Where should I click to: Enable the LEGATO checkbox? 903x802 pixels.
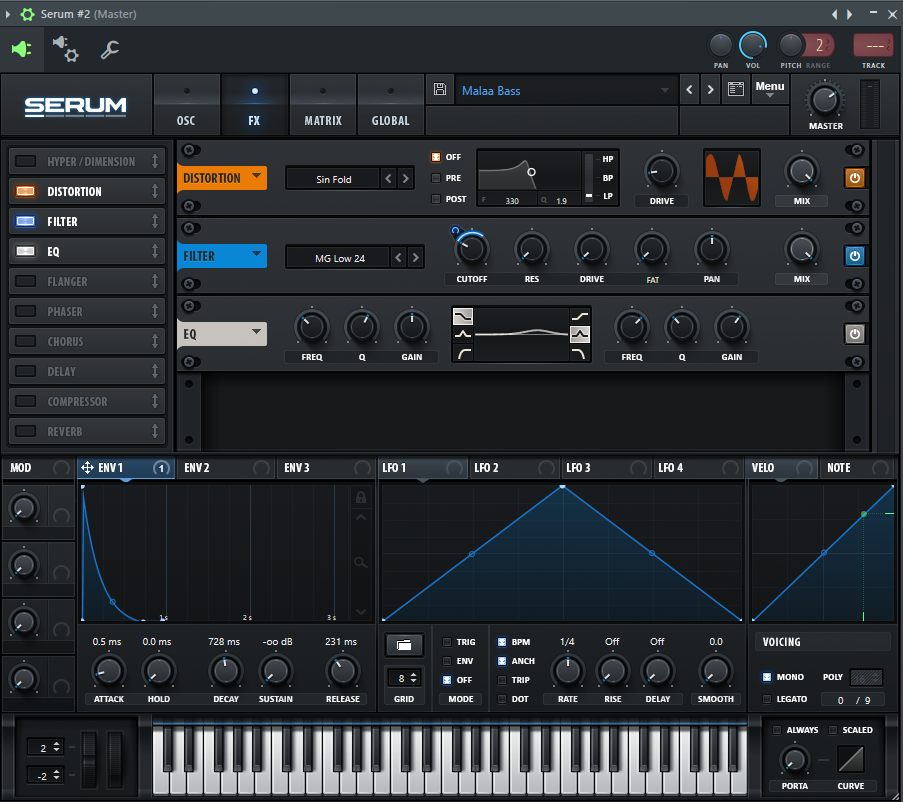(x=767, y=699)
